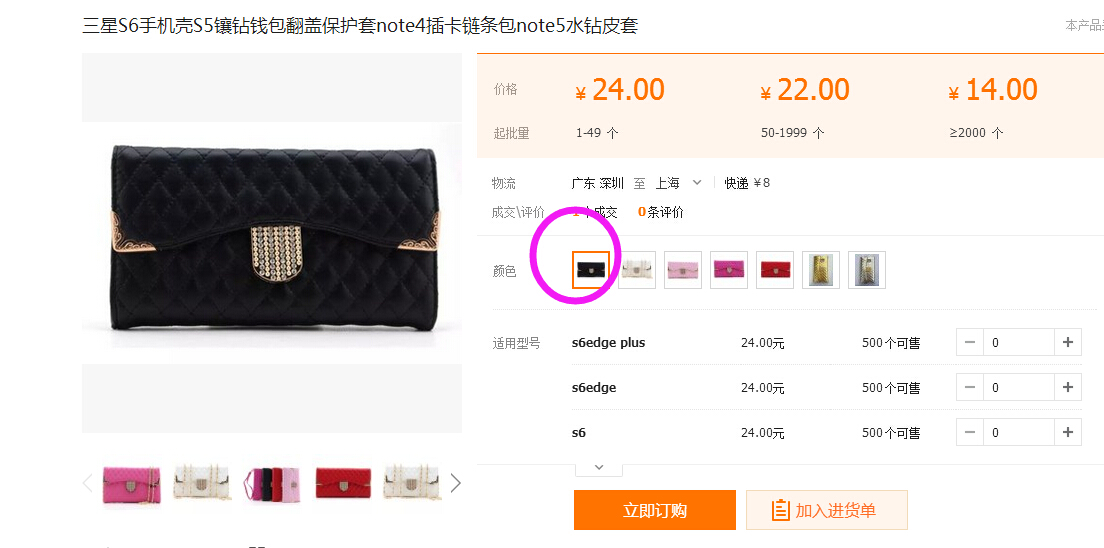Click the 立即订购 order button
The height and width of the screenshot is (548, 1104).
(655, 510)
